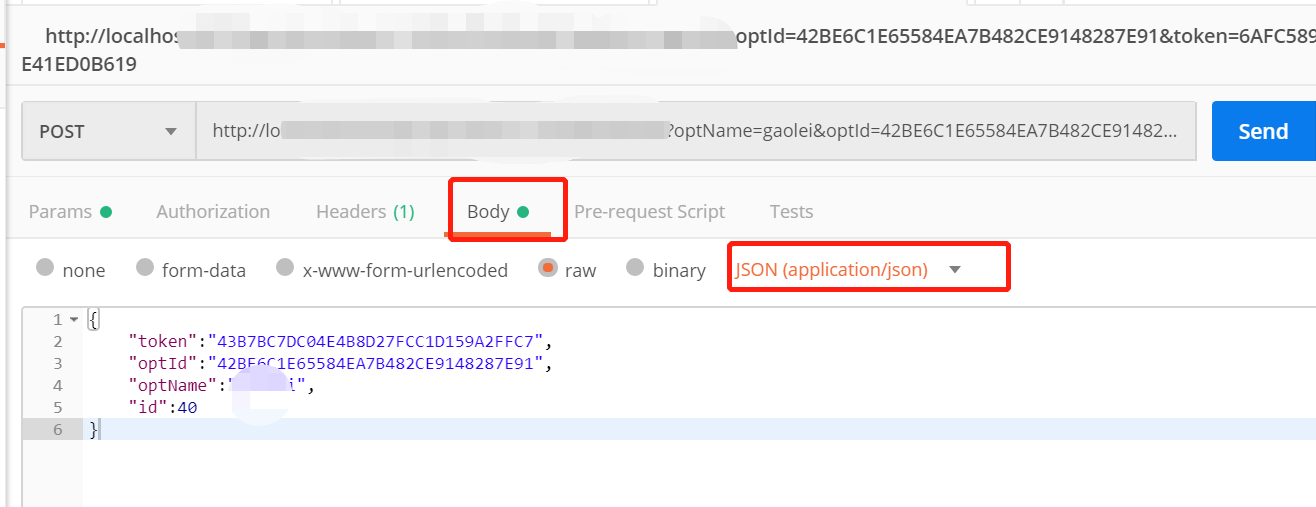1316x507 pixels.
Task: Click the "optName" key on line 4
Action: 174,385
